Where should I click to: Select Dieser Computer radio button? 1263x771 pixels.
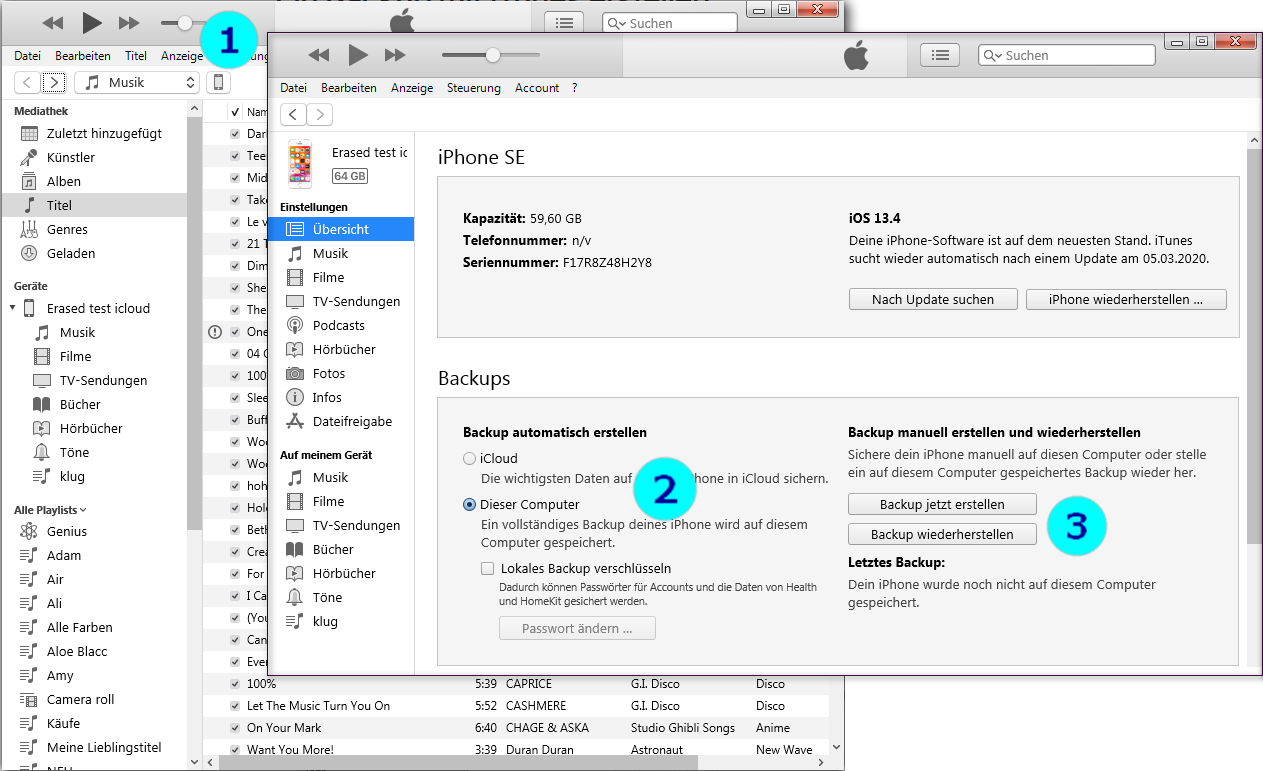coord(470,504)
